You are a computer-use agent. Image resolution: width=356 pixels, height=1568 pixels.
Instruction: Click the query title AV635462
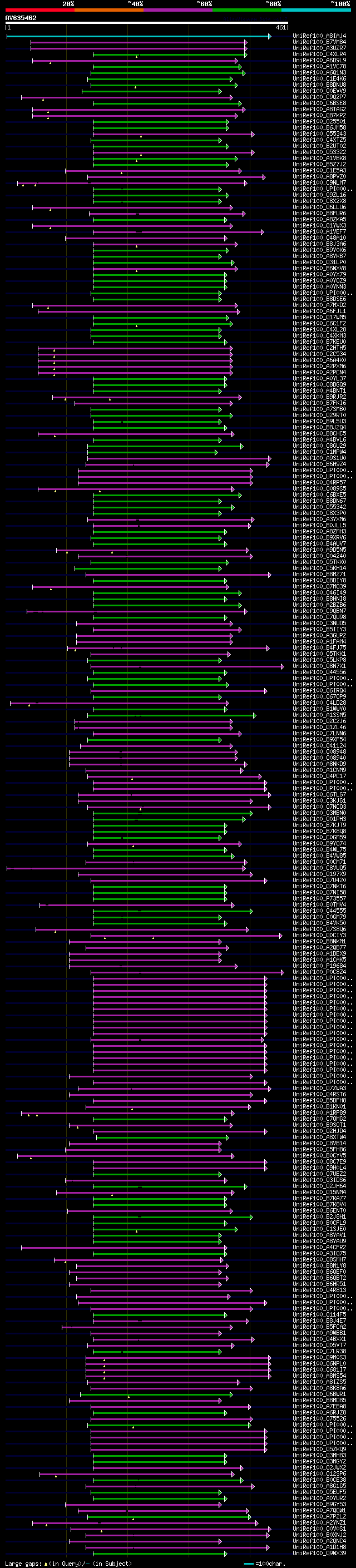click(21, 18)
